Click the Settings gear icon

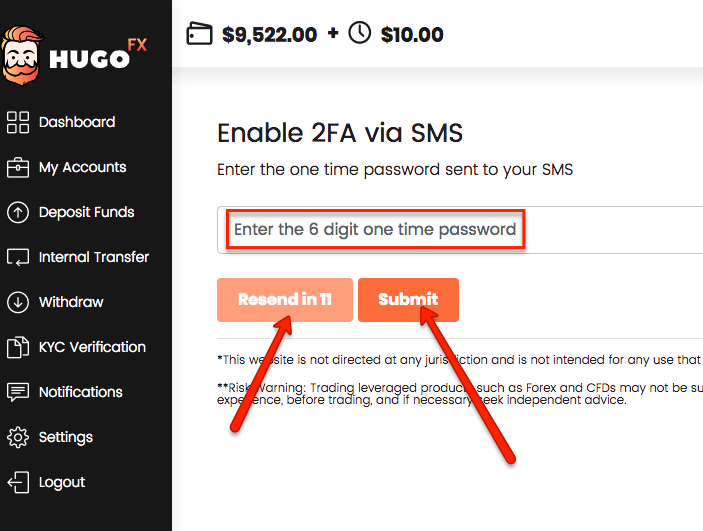(x=18, y=437)
